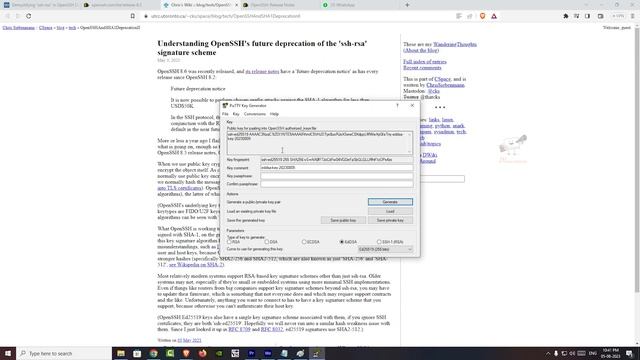The height and width of the screenshot is (360, 640).
Task: Open the WanderingThoughts sidebar link
Action: coord(455,44)
